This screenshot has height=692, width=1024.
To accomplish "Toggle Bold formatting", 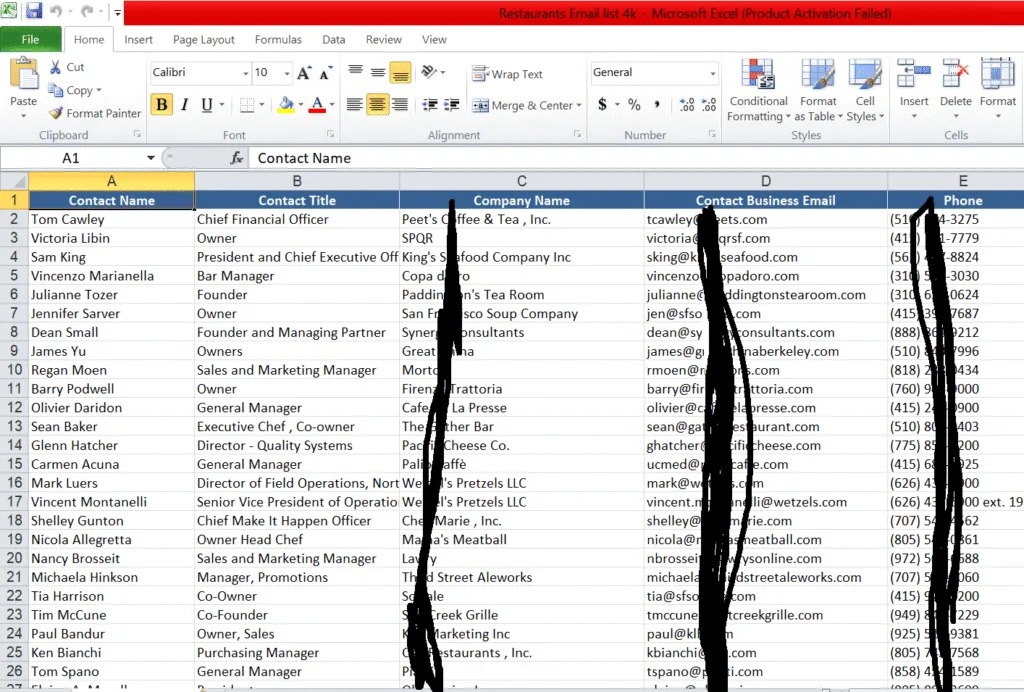I will [162, 104].
